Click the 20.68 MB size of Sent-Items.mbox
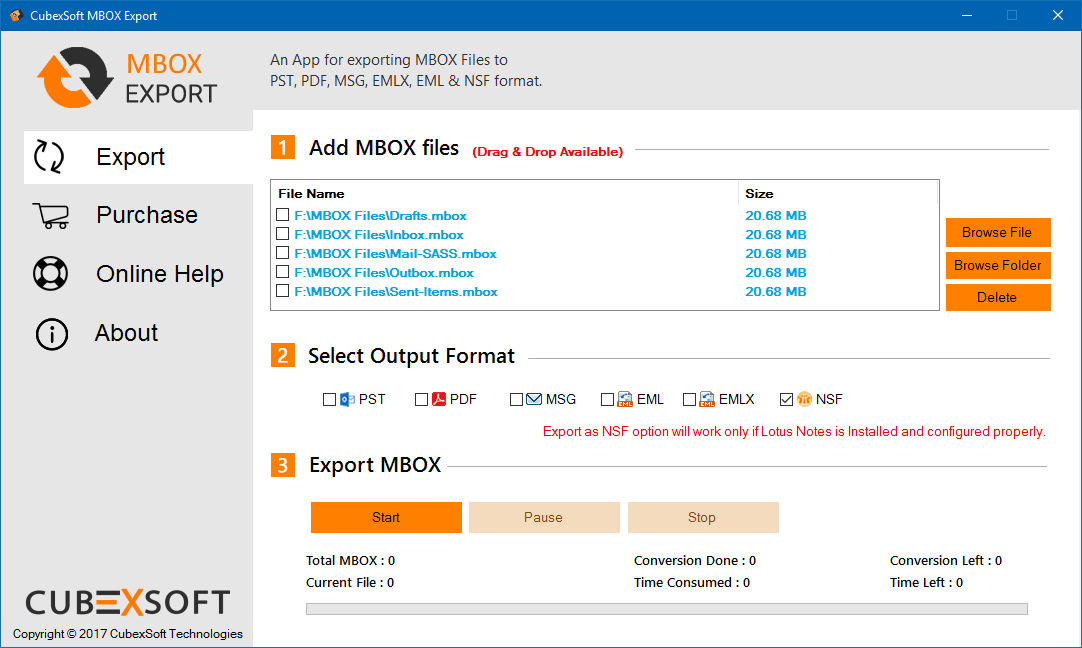This screenshot has width=1082, height=648. [x=776, y=292]
